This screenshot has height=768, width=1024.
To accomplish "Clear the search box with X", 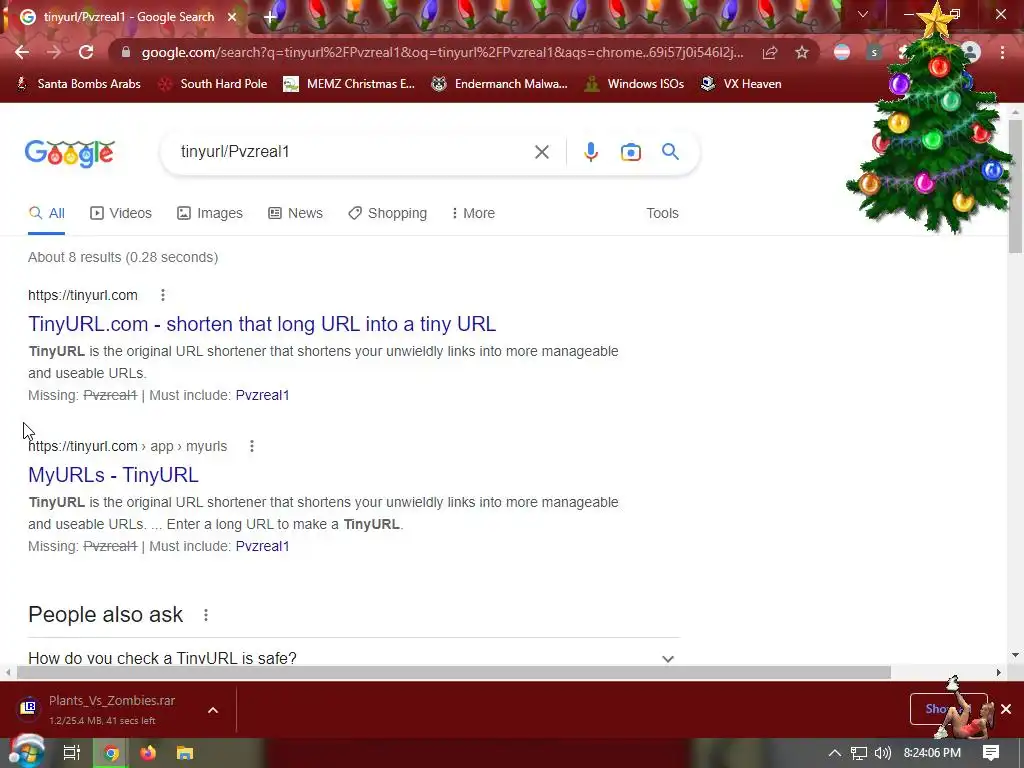I will coord(541,152).
